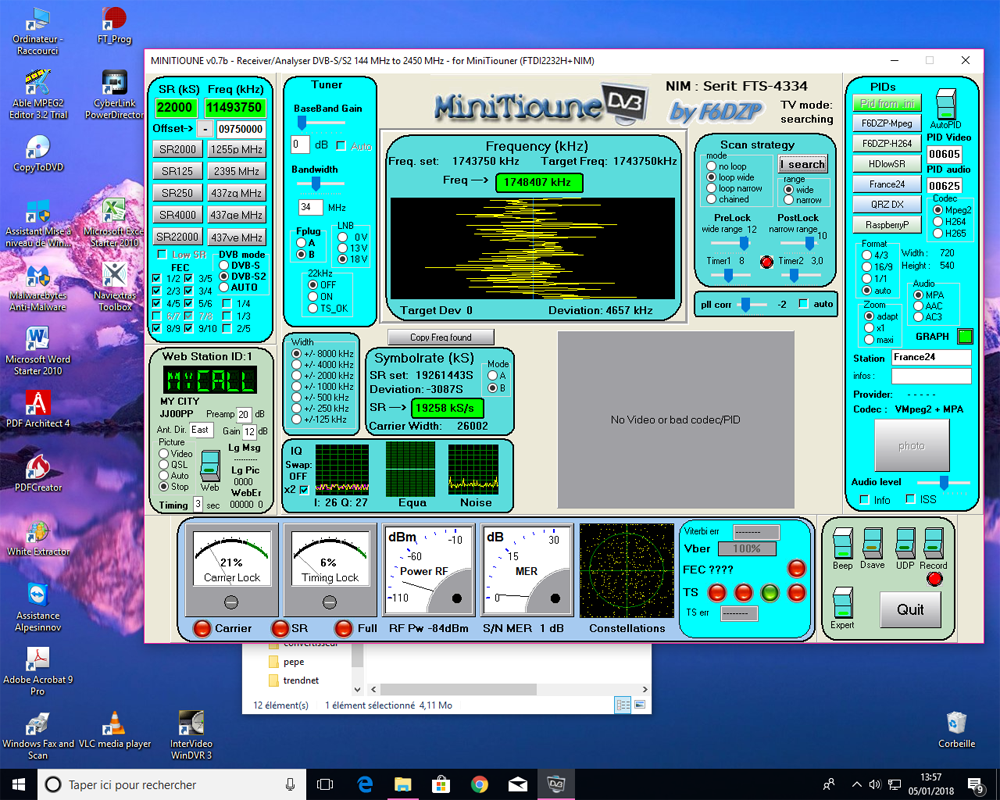Screen dimensions: 1000x800
Task: Choose 16/9 picture format
Action: coord(867,267)
